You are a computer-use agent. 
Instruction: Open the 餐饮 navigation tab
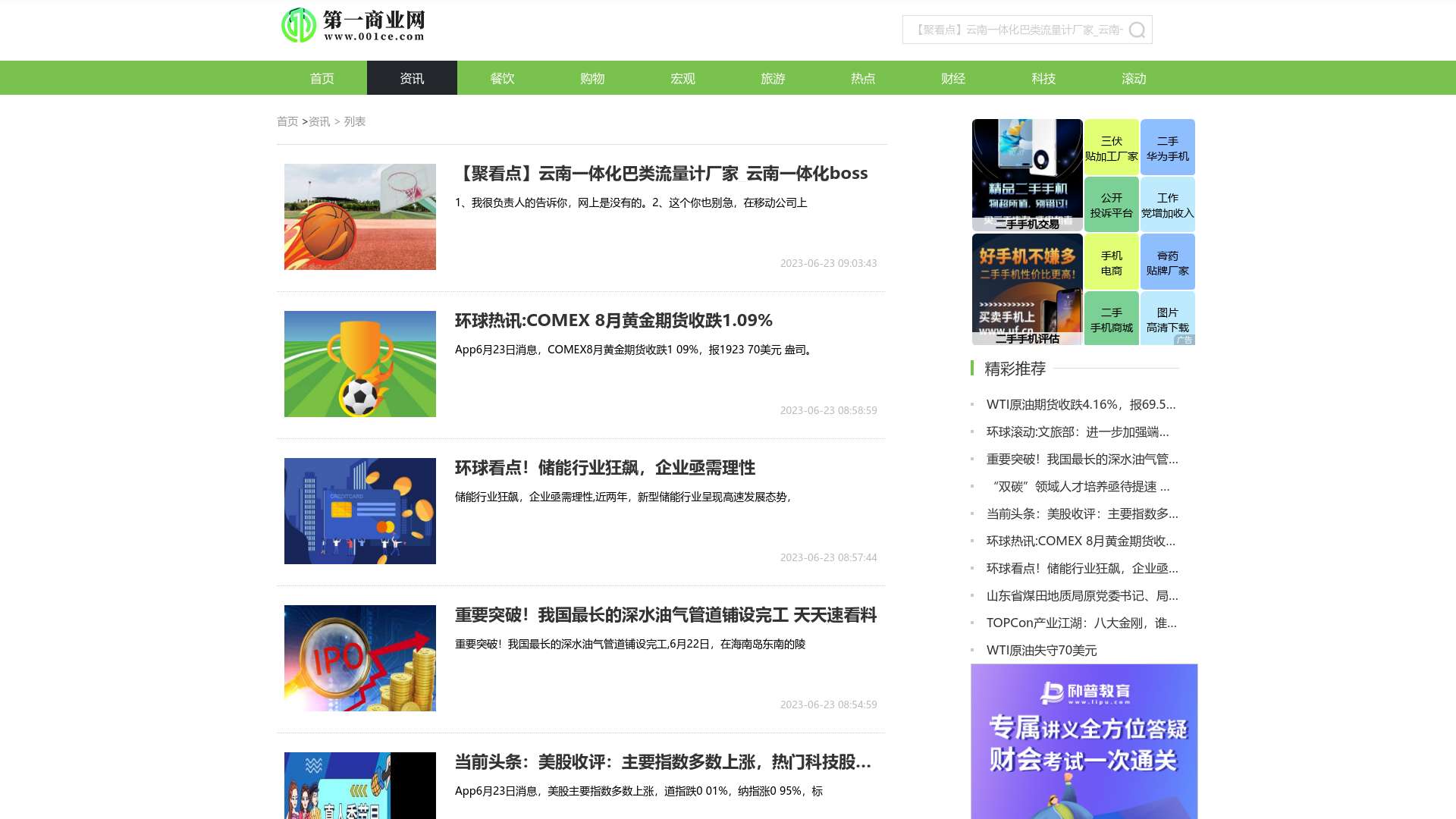click(x=502, y=78)
